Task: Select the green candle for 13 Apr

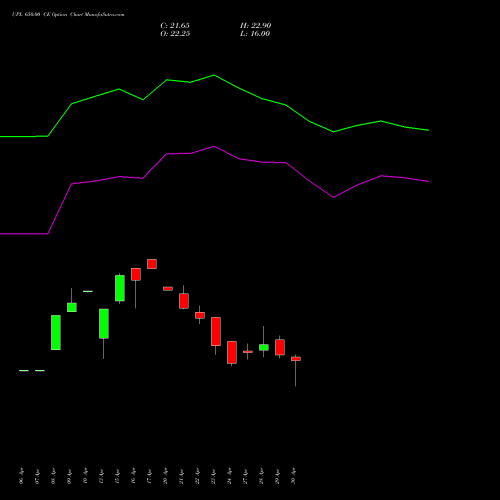Action: click(104, 324)
